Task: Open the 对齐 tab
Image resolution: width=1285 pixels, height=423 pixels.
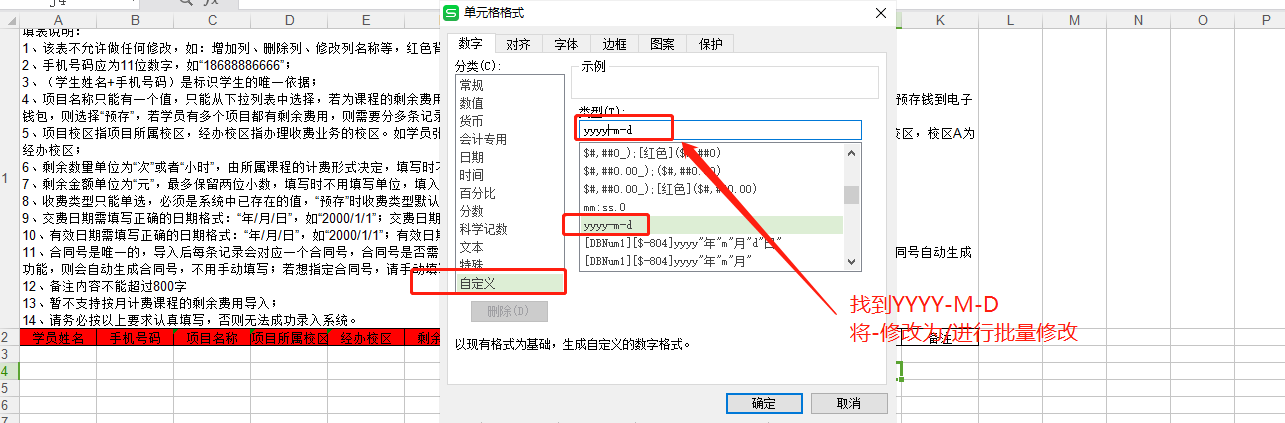Action: (518, 44)
